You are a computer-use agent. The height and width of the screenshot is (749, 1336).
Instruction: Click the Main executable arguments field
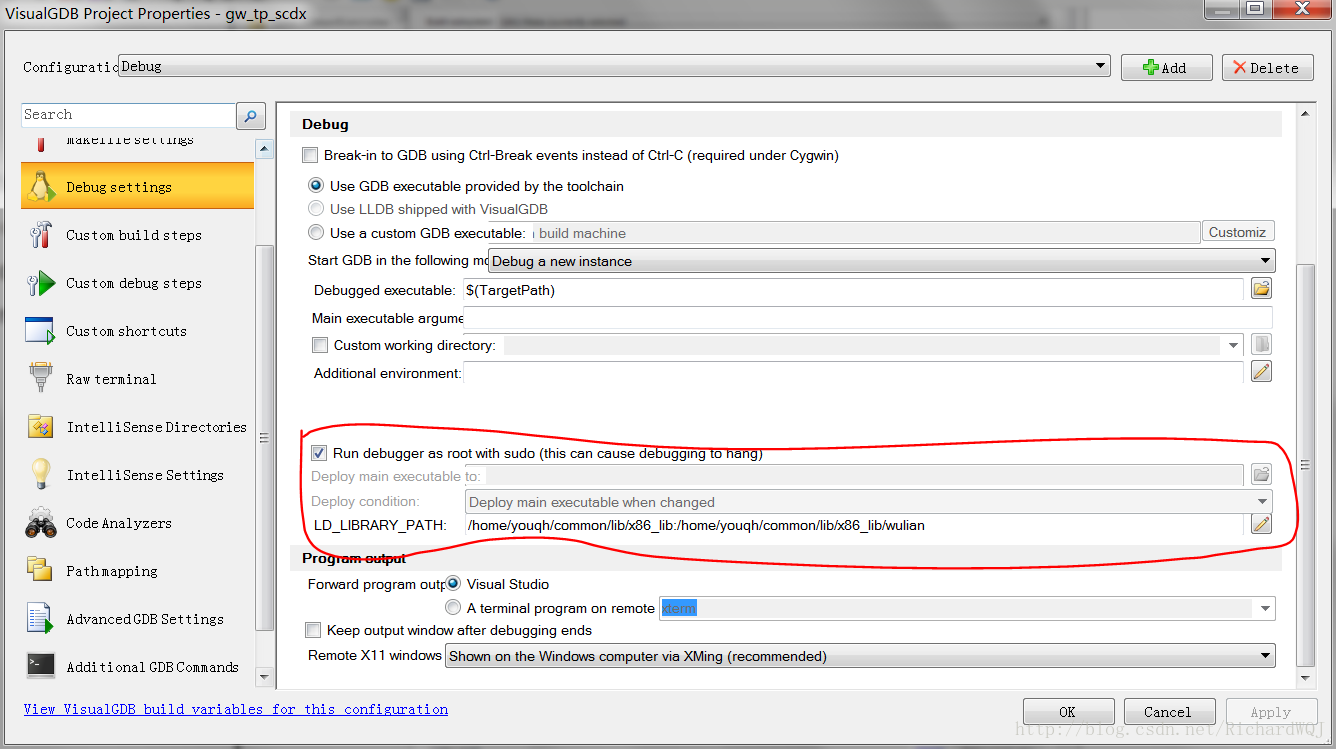(868, 318)
